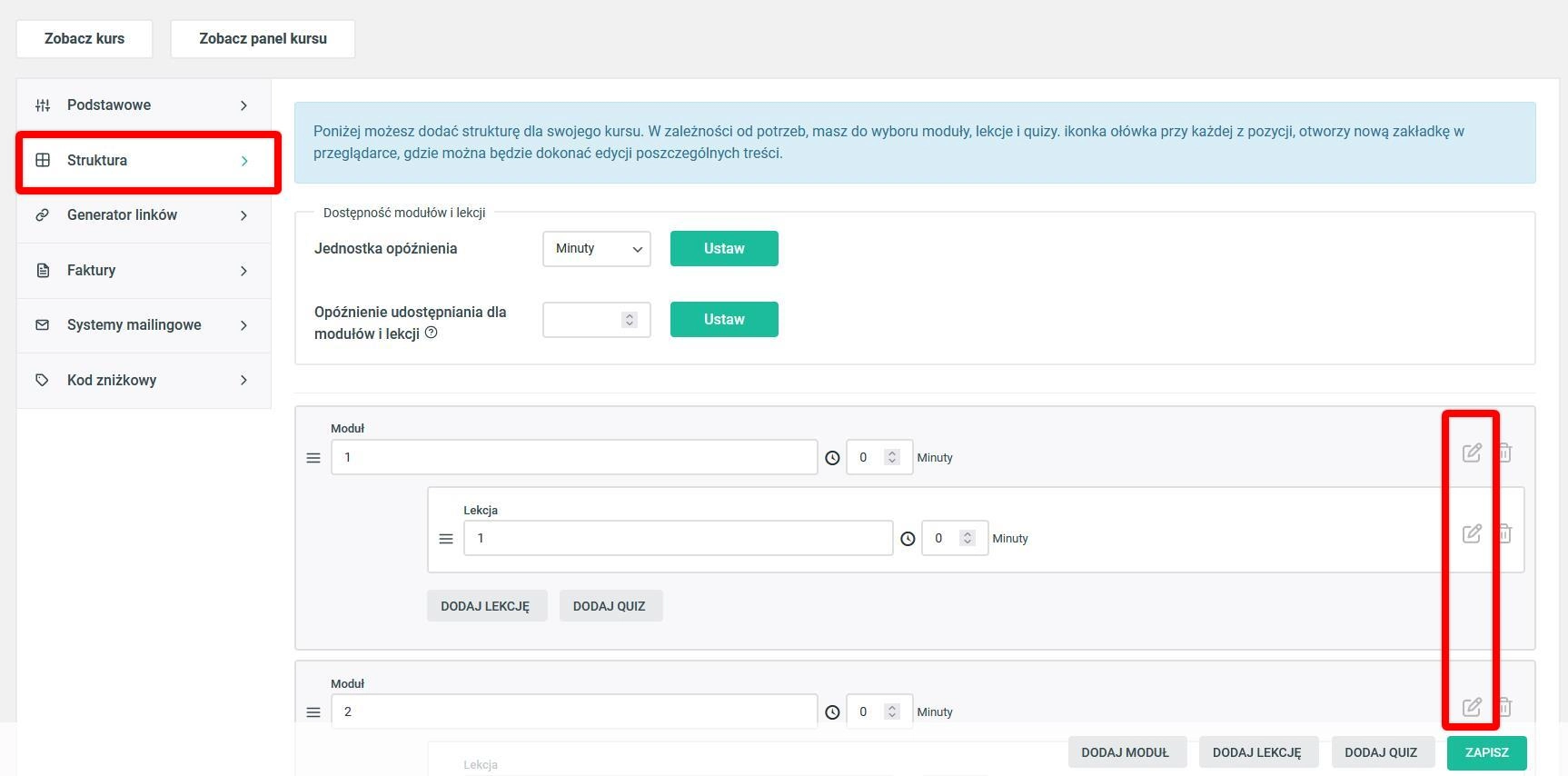Focus the Lekcja 1 name field
Screen dimensions: 1568x776
[678, 538]
